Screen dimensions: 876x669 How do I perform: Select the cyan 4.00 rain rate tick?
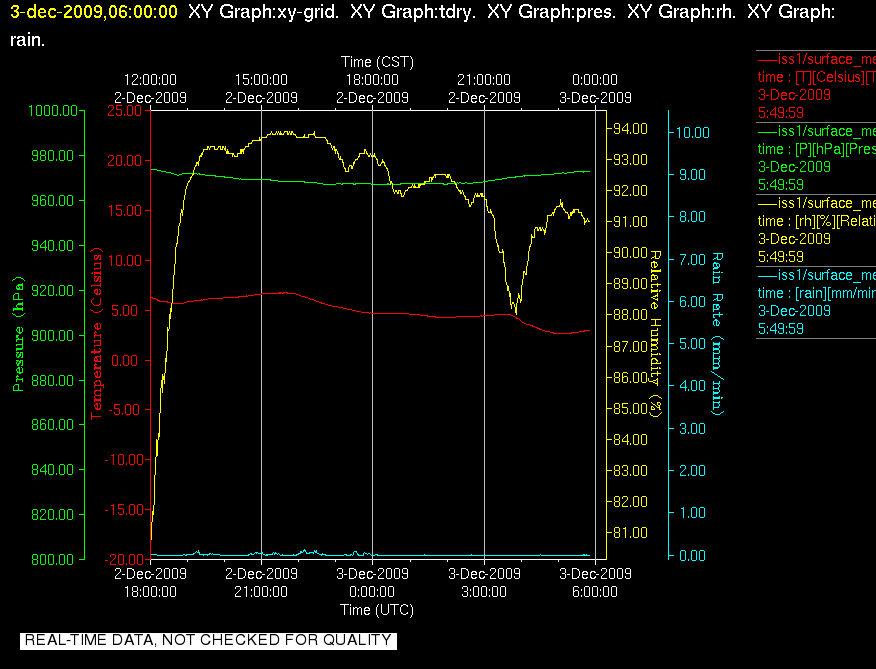[692, 386]
